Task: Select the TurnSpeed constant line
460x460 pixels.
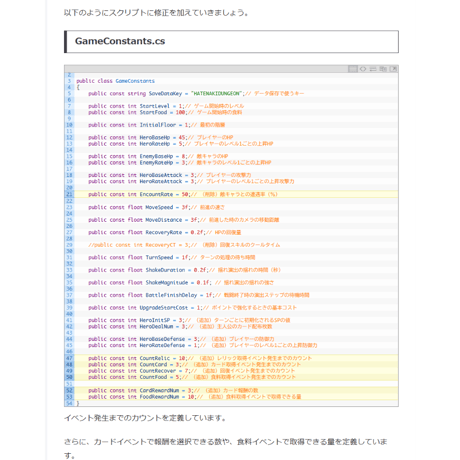Action: point(172,257)
